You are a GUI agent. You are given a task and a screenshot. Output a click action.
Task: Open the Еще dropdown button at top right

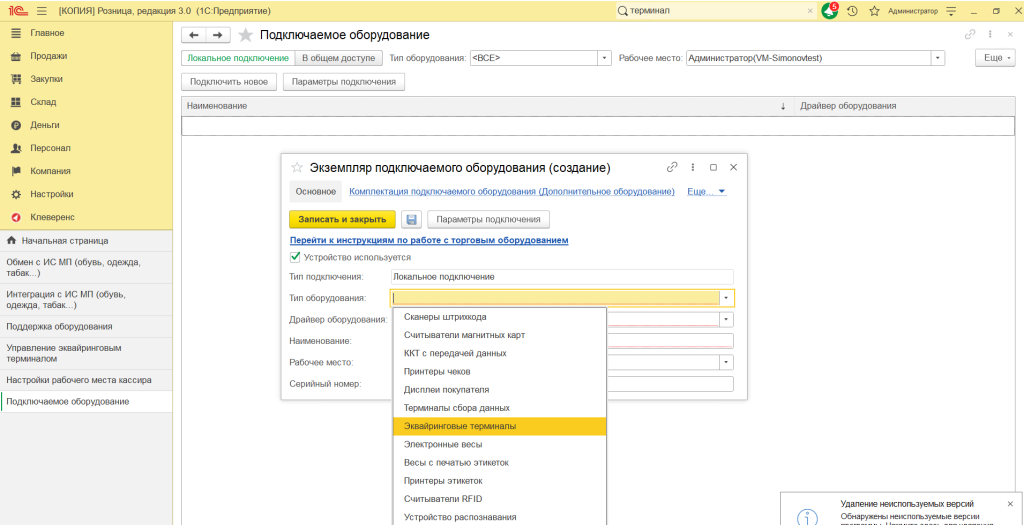pos(995,58)
